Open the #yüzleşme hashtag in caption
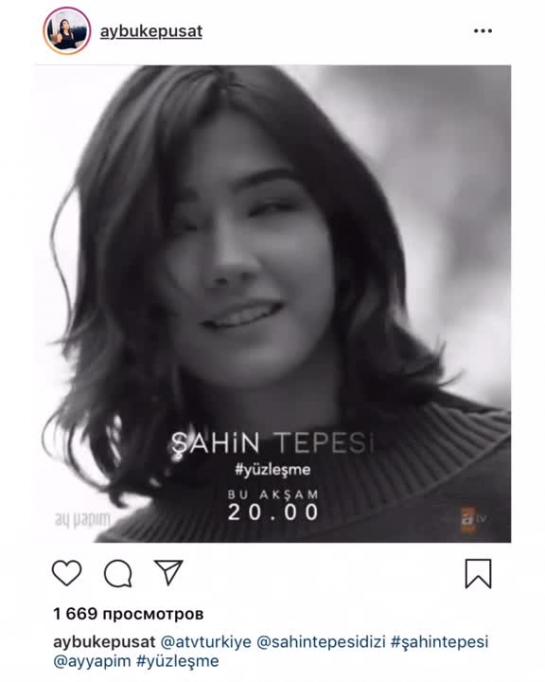The width and height of the screenshot is (545, 682). tap(177, 661)
